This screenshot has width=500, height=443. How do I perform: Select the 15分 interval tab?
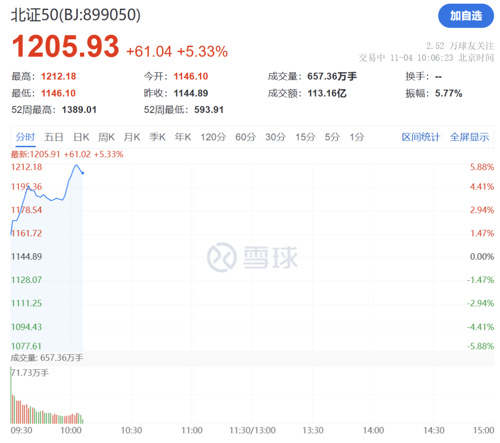tap(305, 137)
